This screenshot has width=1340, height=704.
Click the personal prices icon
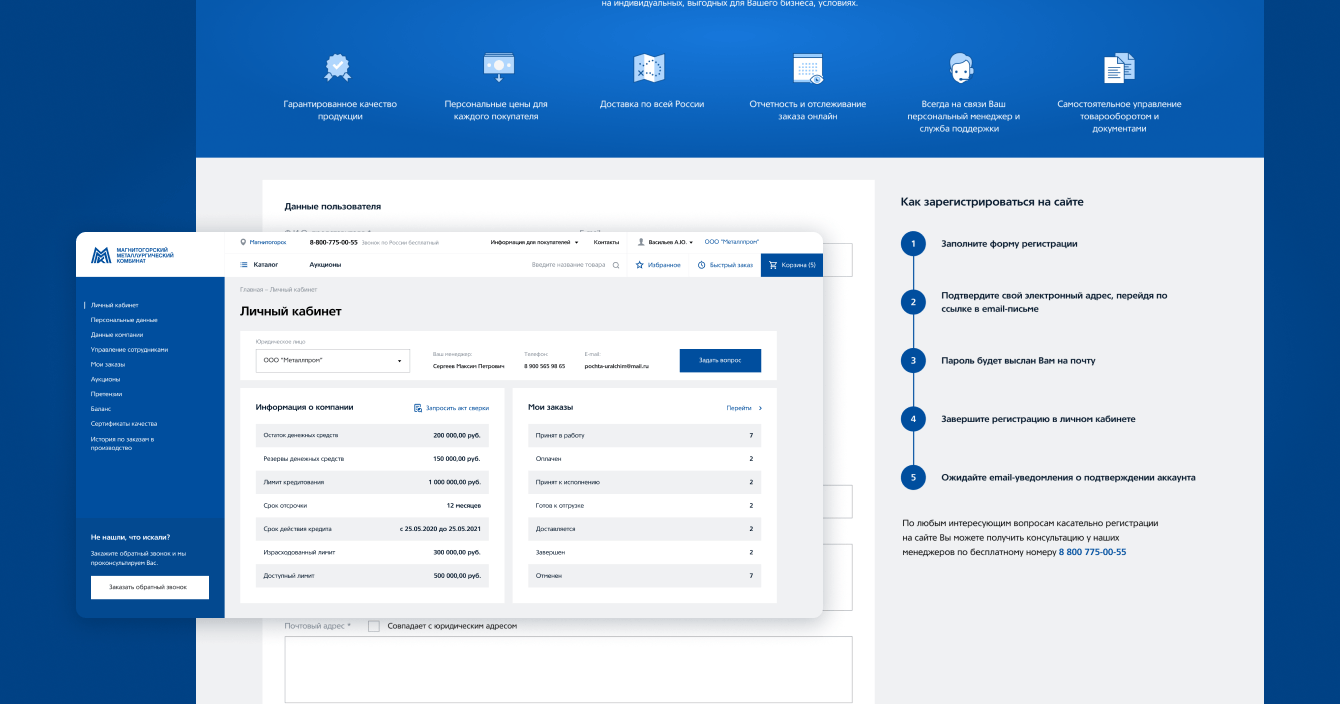[498, 67]
